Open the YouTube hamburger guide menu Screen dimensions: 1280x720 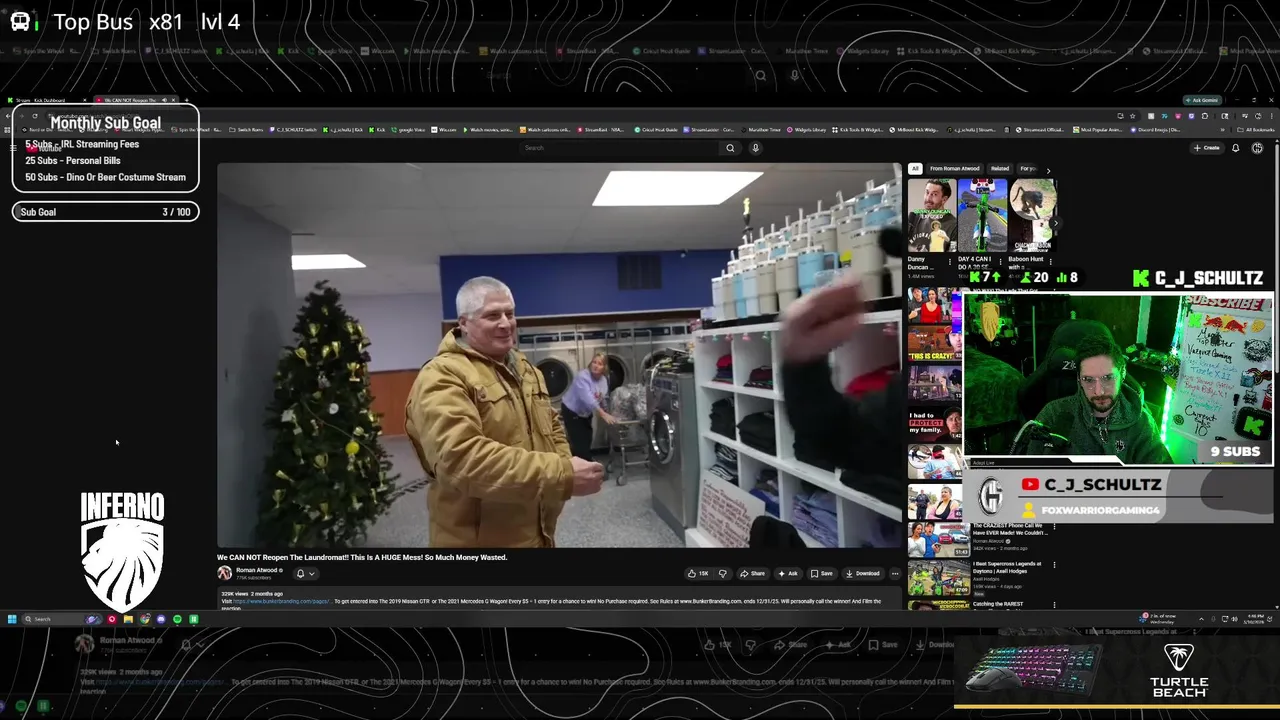13,148
